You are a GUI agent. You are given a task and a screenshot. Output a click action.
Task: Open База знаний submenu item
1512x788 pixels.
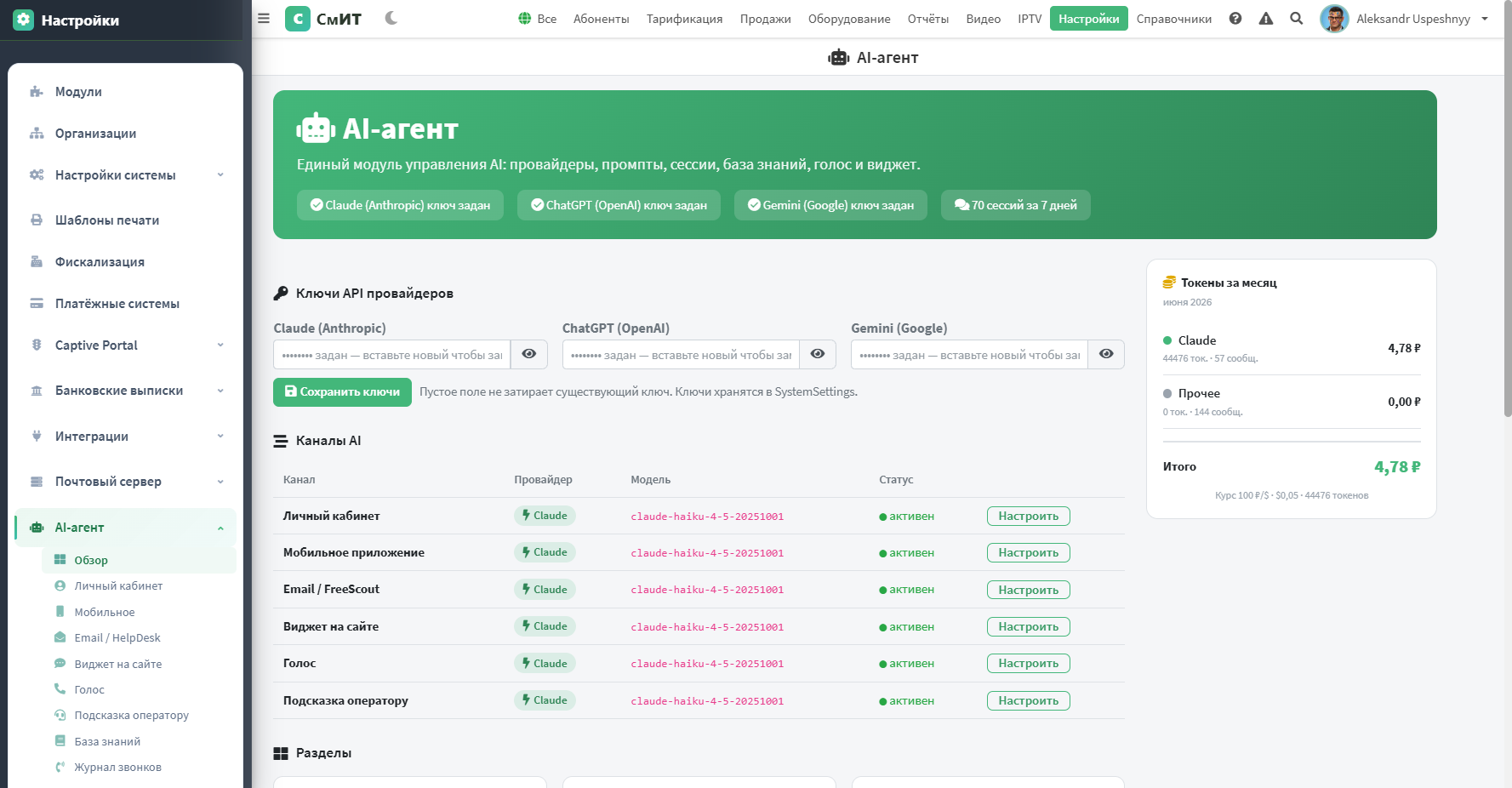point(139,742)
